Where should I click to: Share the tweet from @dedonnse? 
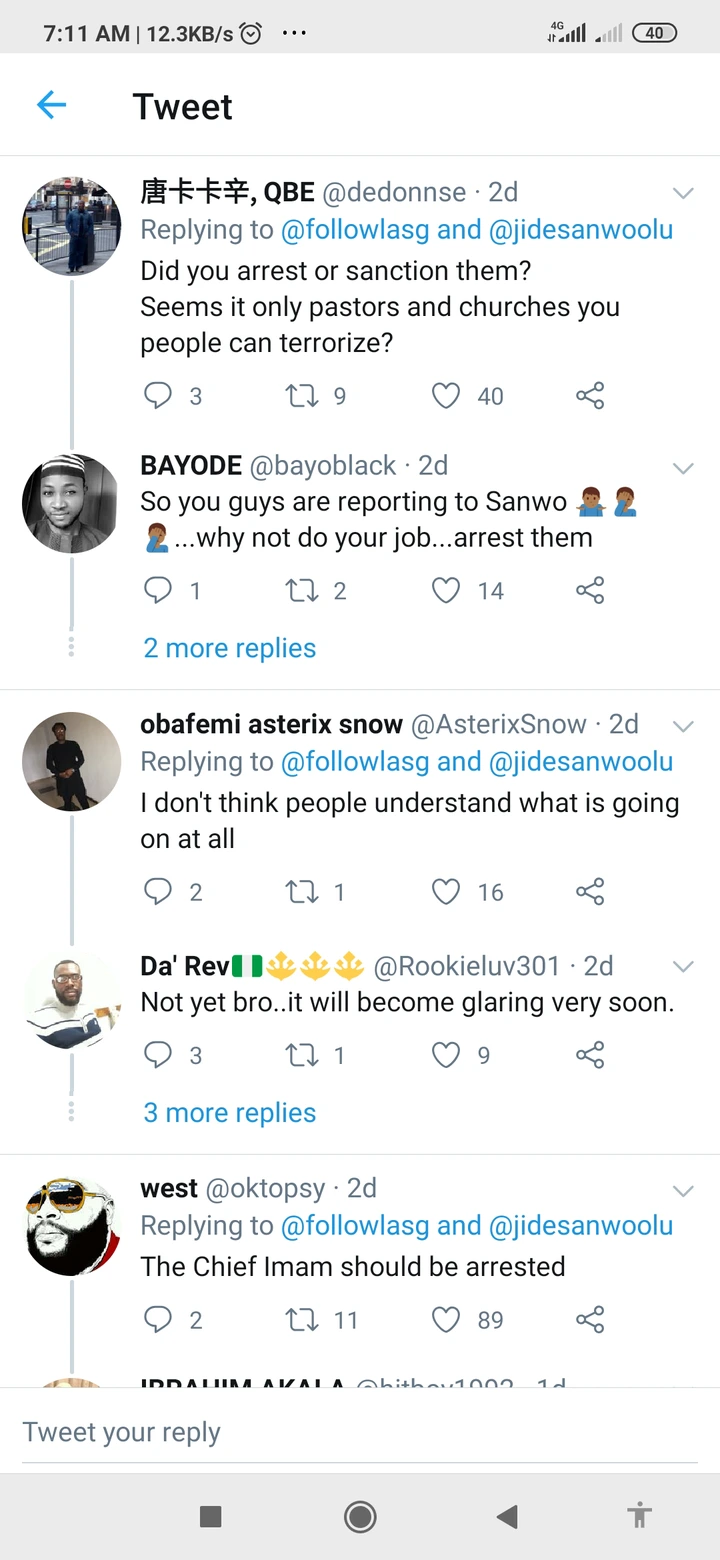tap(590, 396)
